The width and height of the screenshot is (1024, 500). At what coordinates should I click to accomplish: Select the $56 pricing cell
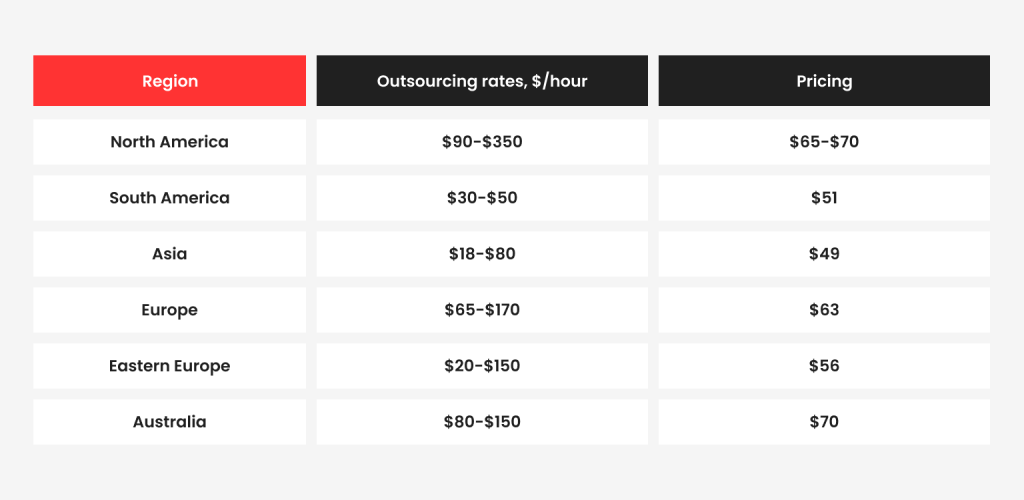tap(824, 366)
